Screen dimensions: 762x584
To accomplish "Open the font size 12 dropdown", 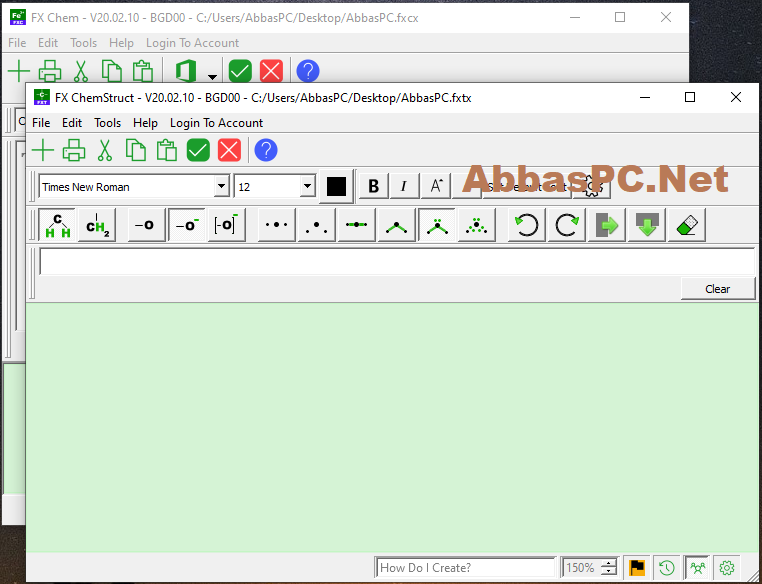I will pos(307,186).
